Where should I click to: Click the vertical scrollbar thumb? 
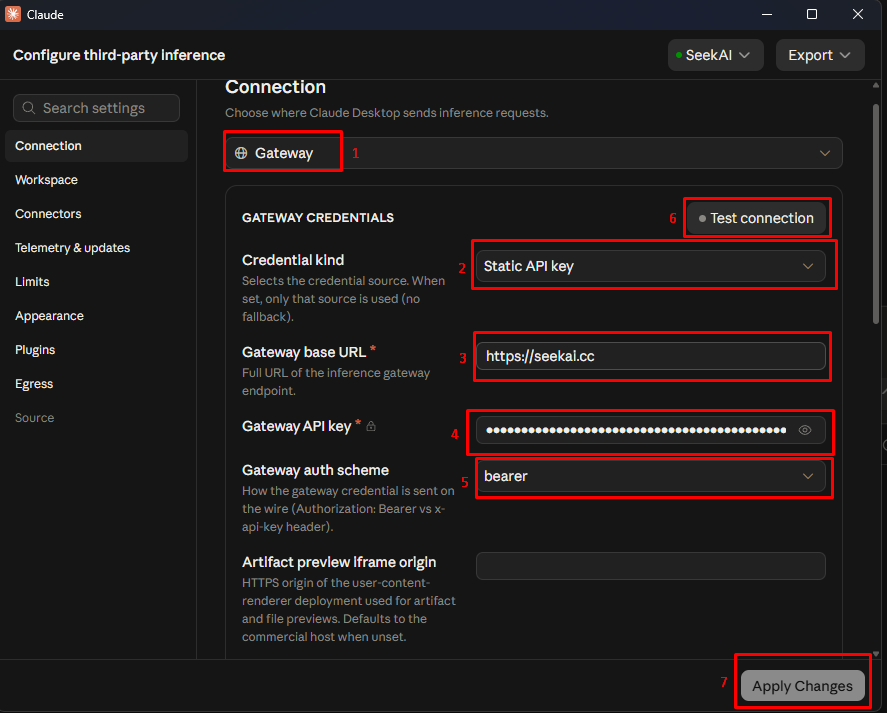tap(876, 214)
